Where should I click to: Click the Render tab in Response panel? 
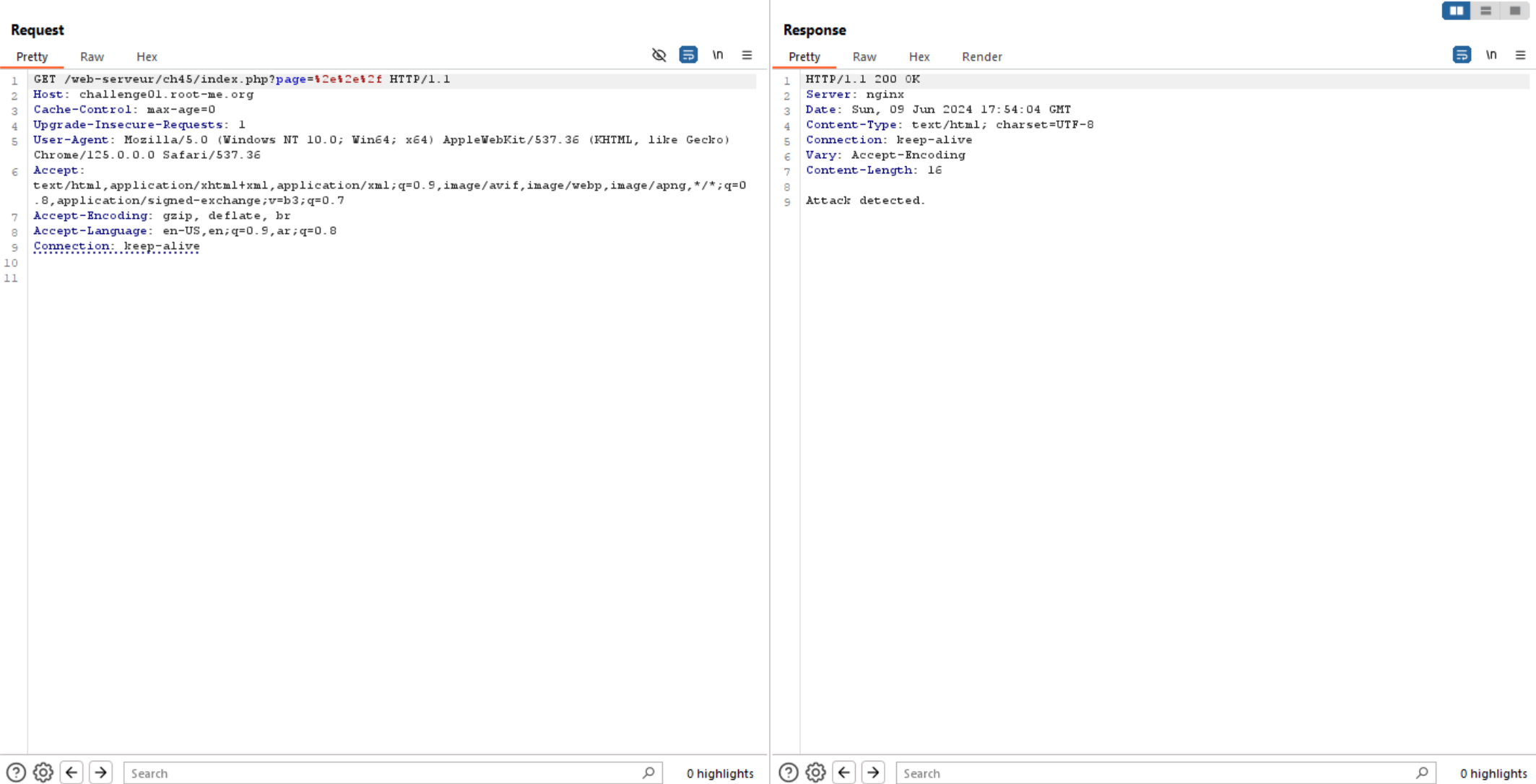pos(981,56)
